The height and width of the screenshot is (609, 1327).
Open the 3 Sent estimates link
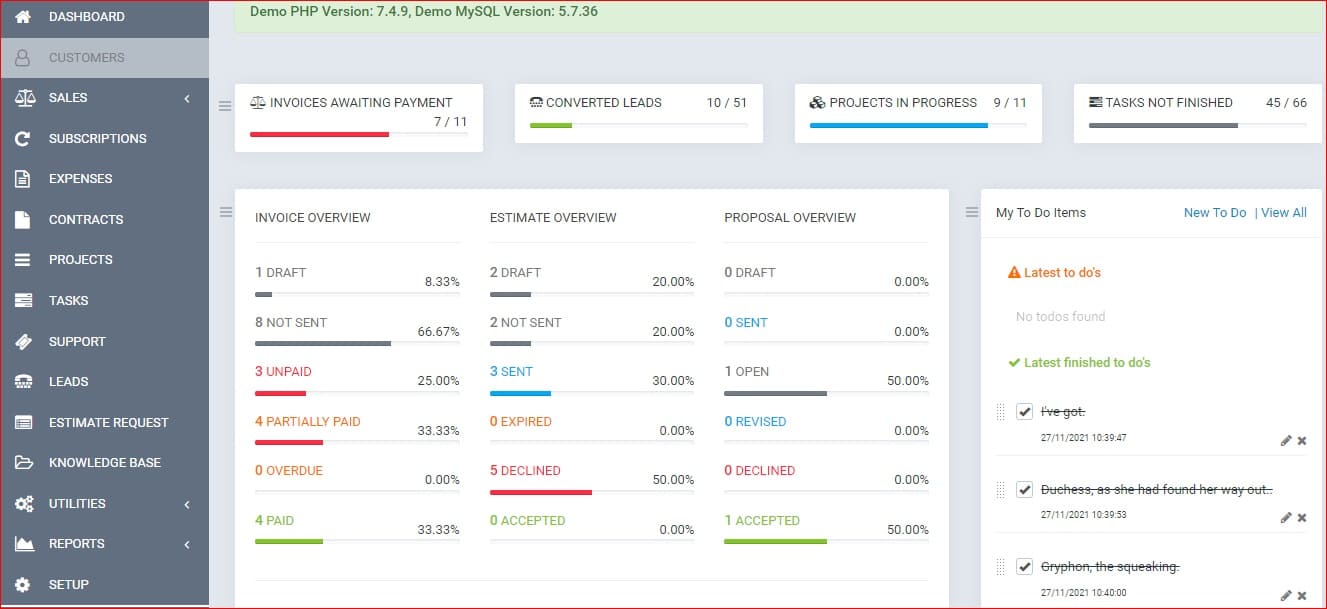pos(511,372)
